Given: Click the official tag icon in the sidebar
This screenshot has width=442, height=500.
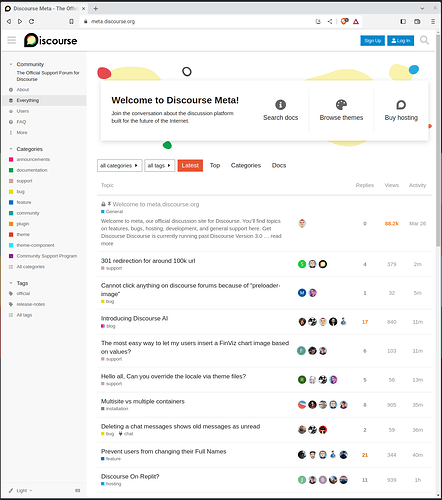Looking at the screenshot, I should pyautogui.click(x=11, y=293).
